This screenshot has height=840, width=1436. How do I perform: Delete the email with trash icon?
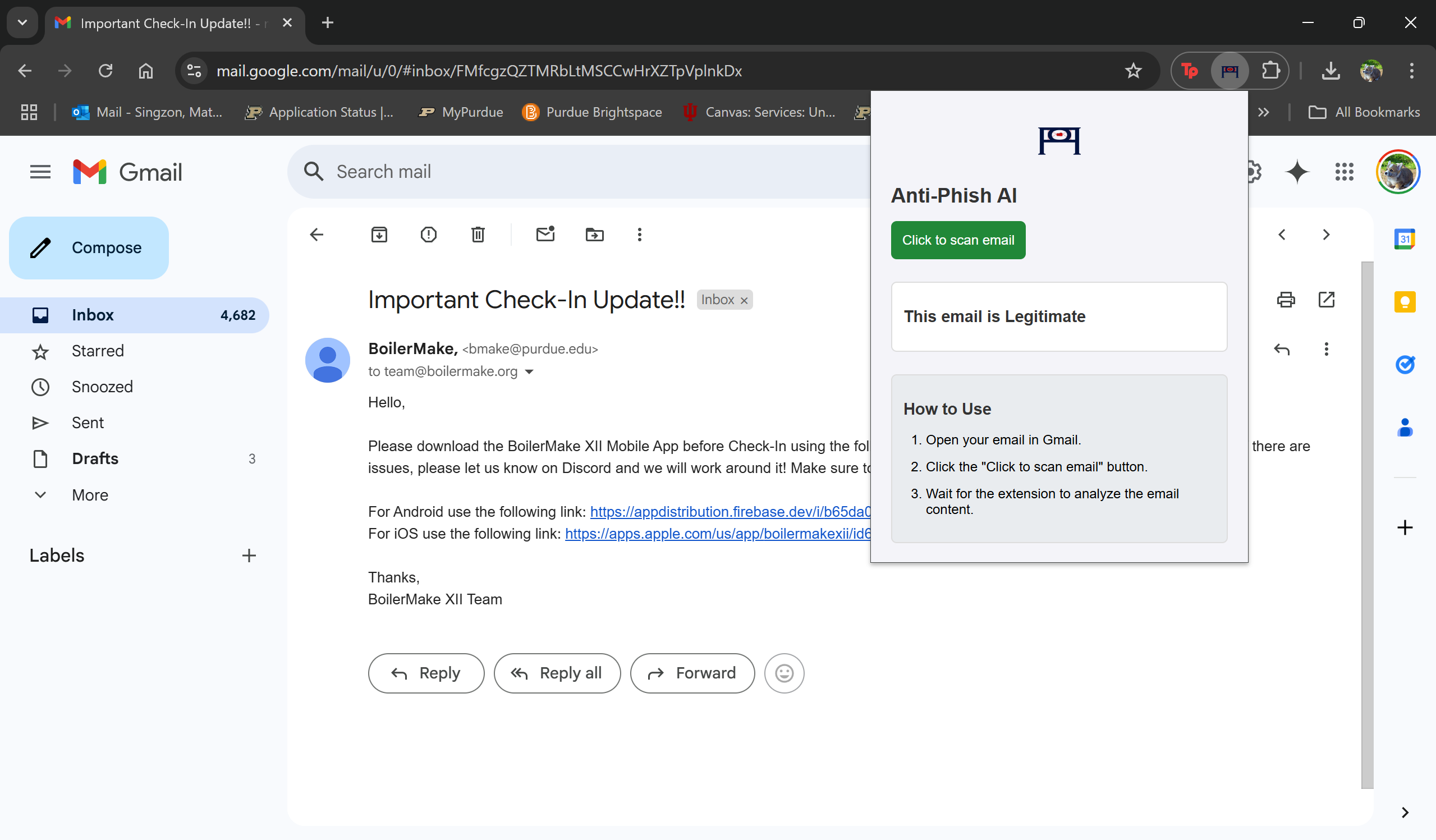[x=478, y=235]
